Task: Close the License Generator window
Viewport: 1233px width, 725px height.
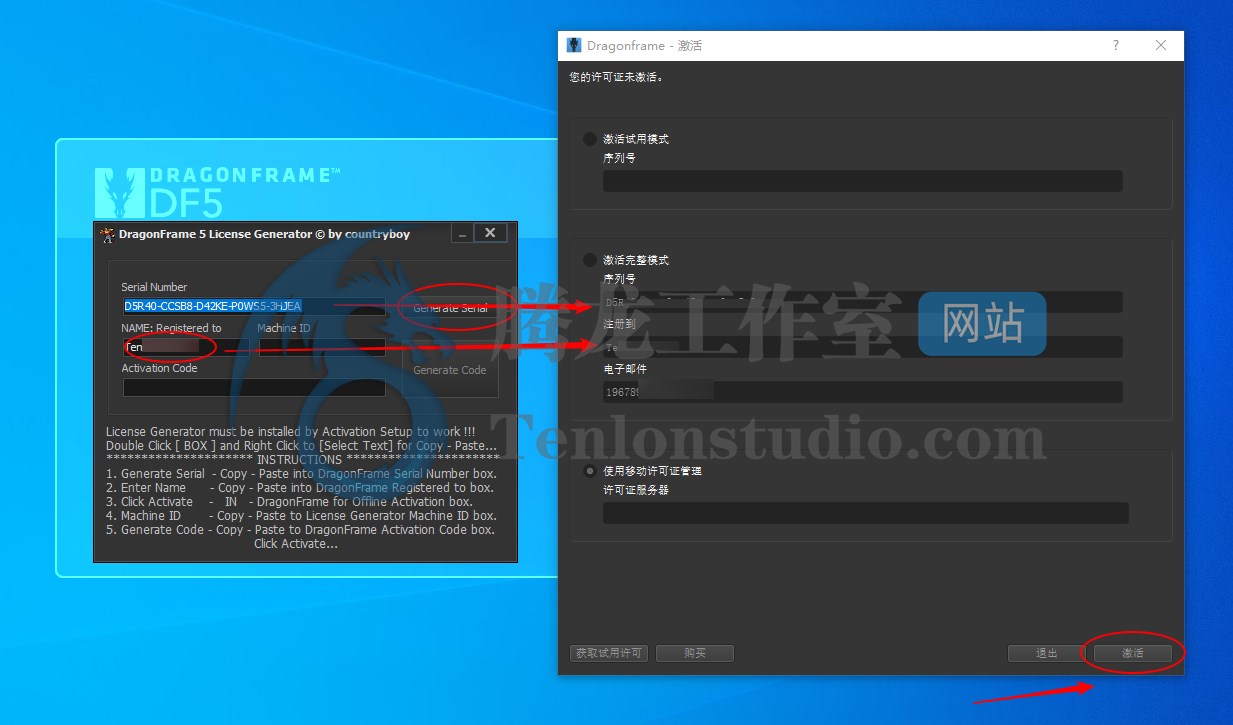Action: (490, 233)
